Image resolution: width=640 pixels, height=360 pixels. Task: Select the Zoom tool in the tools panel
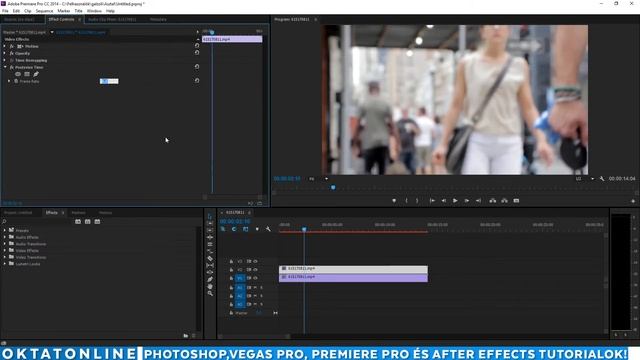coord(210,293)
